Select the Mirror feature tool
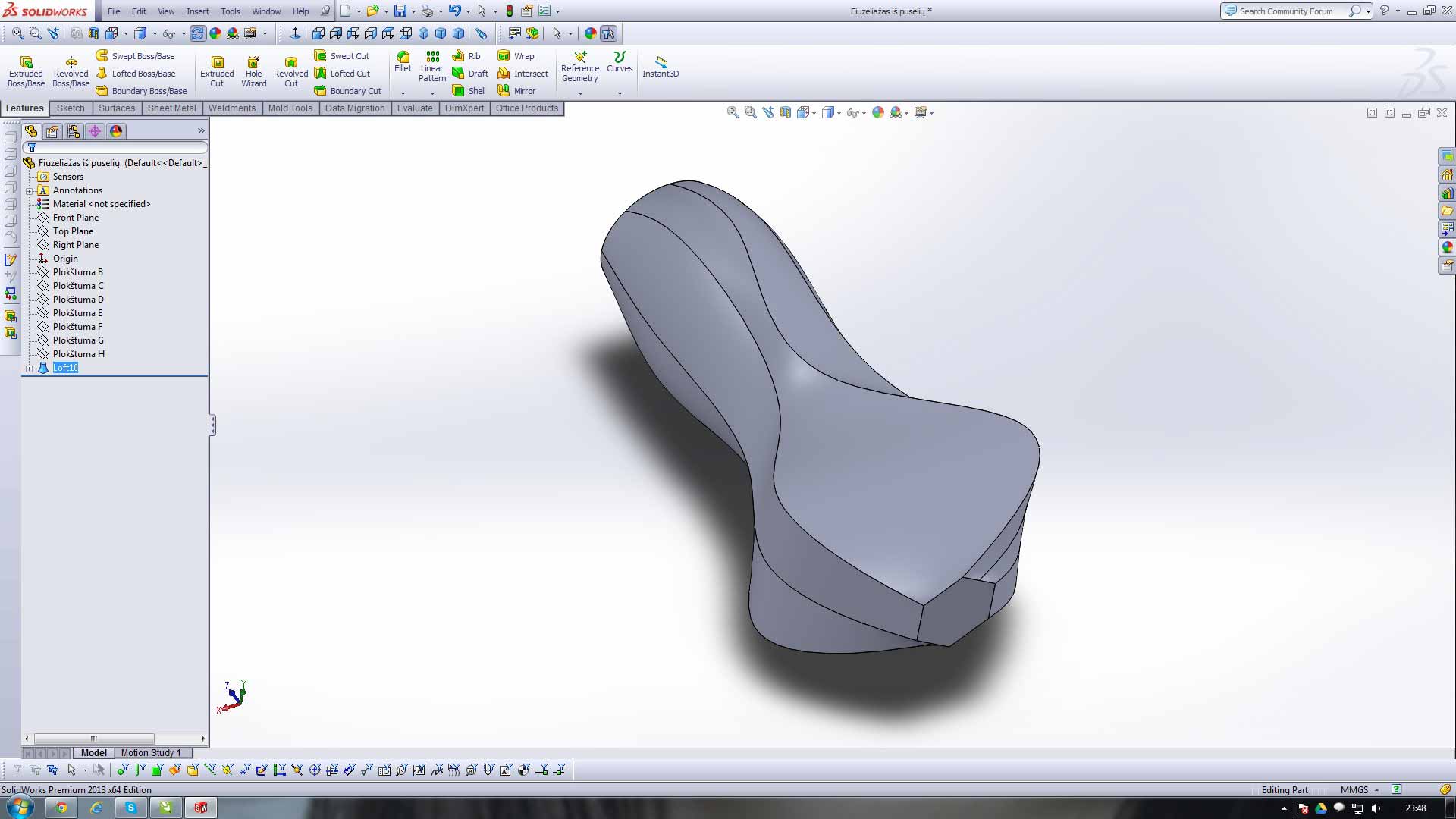Viewport: 1456px width, 819px height. coord(516,91)
